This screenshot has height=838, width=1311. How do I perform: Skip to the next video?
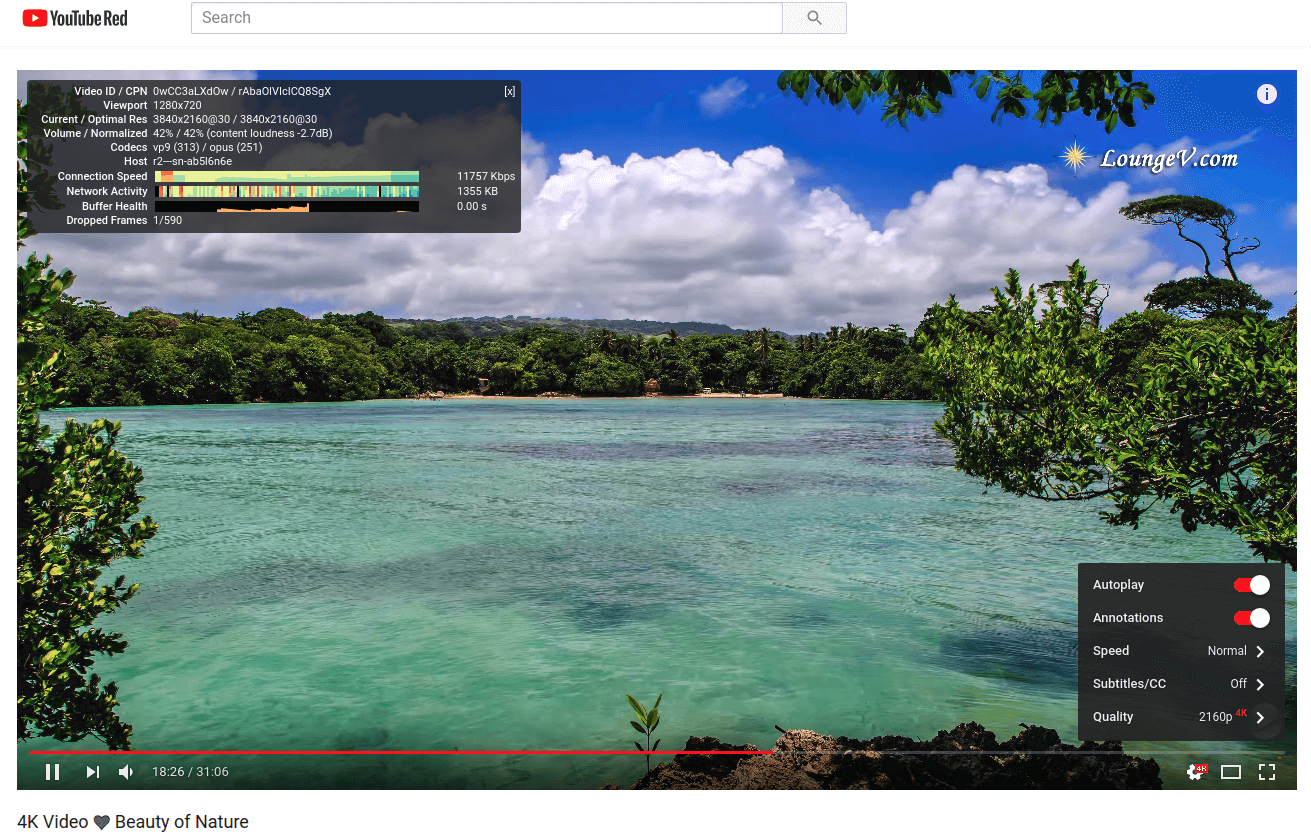click(x=92, y=772)
